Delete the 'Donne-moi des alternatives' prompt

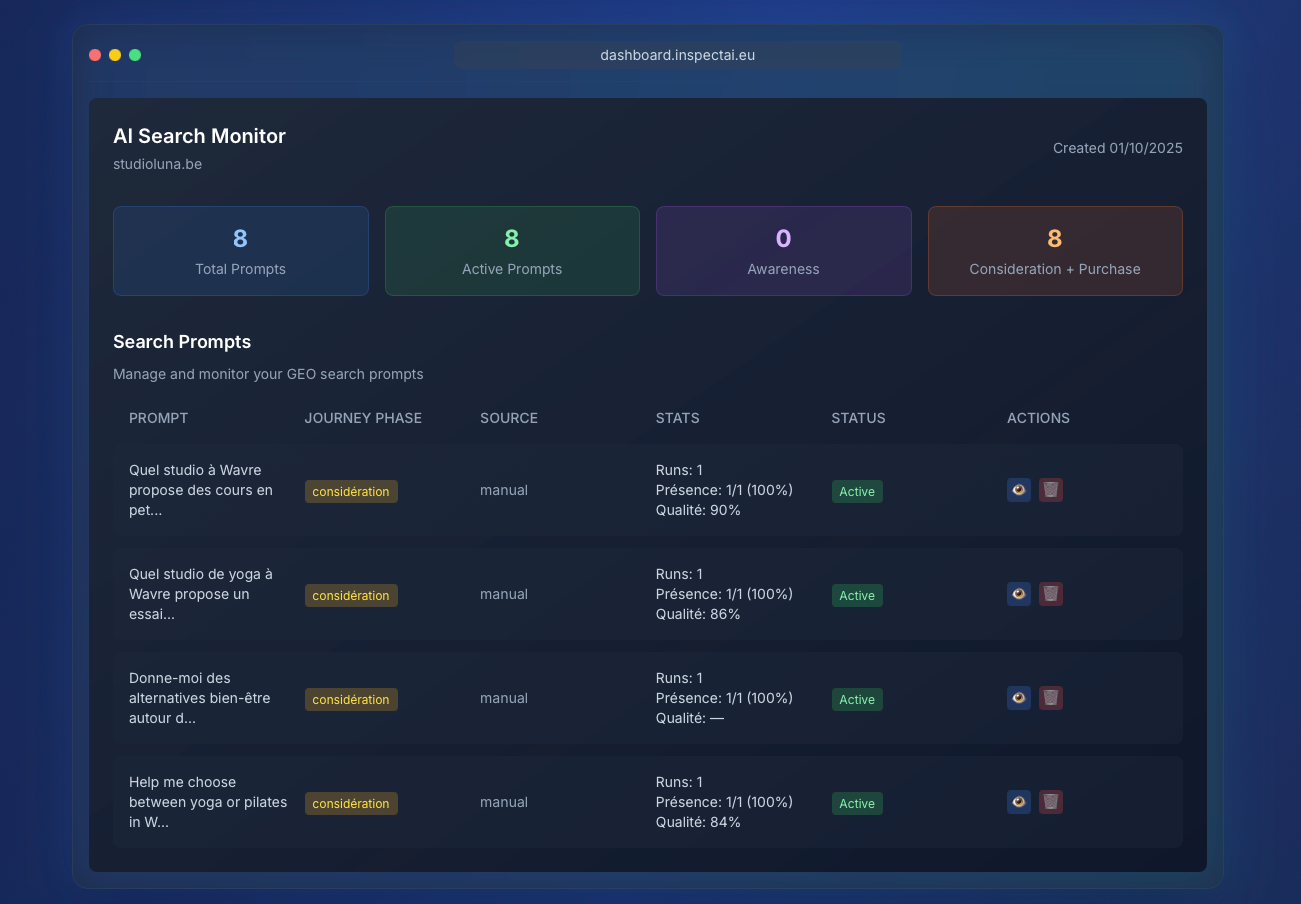click(1050, 698)
